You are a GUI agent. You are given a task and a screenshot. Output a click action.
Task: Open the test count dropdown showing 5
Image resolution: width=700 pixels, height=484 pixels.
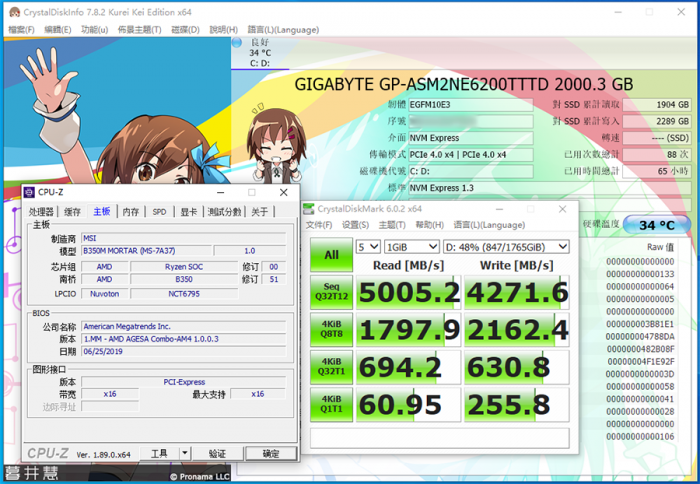coord(368,246)
